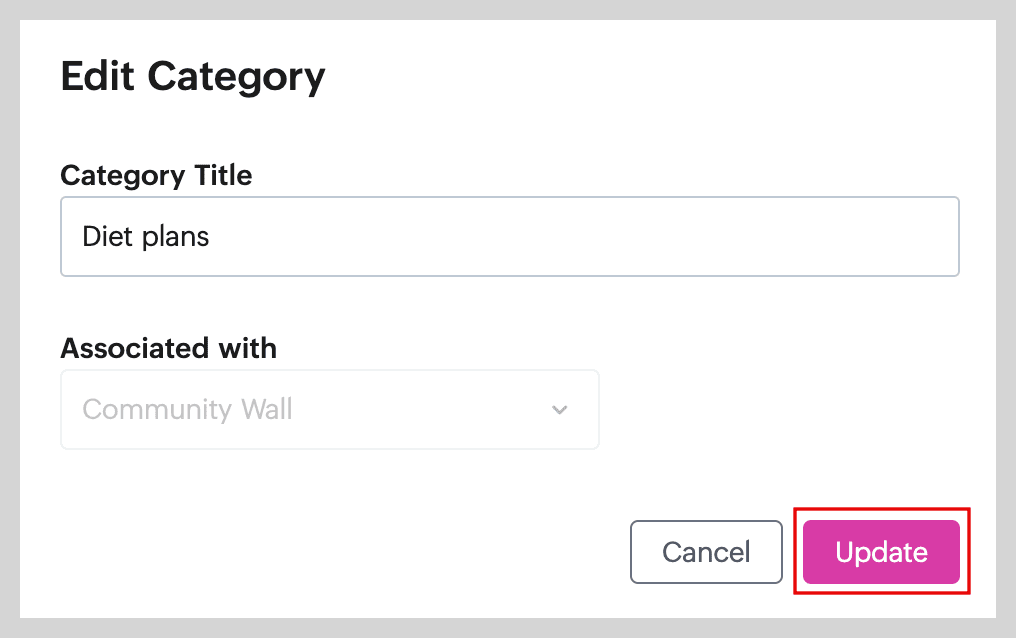
Task: Click the Edit Category heading
Action: point(193,77)
